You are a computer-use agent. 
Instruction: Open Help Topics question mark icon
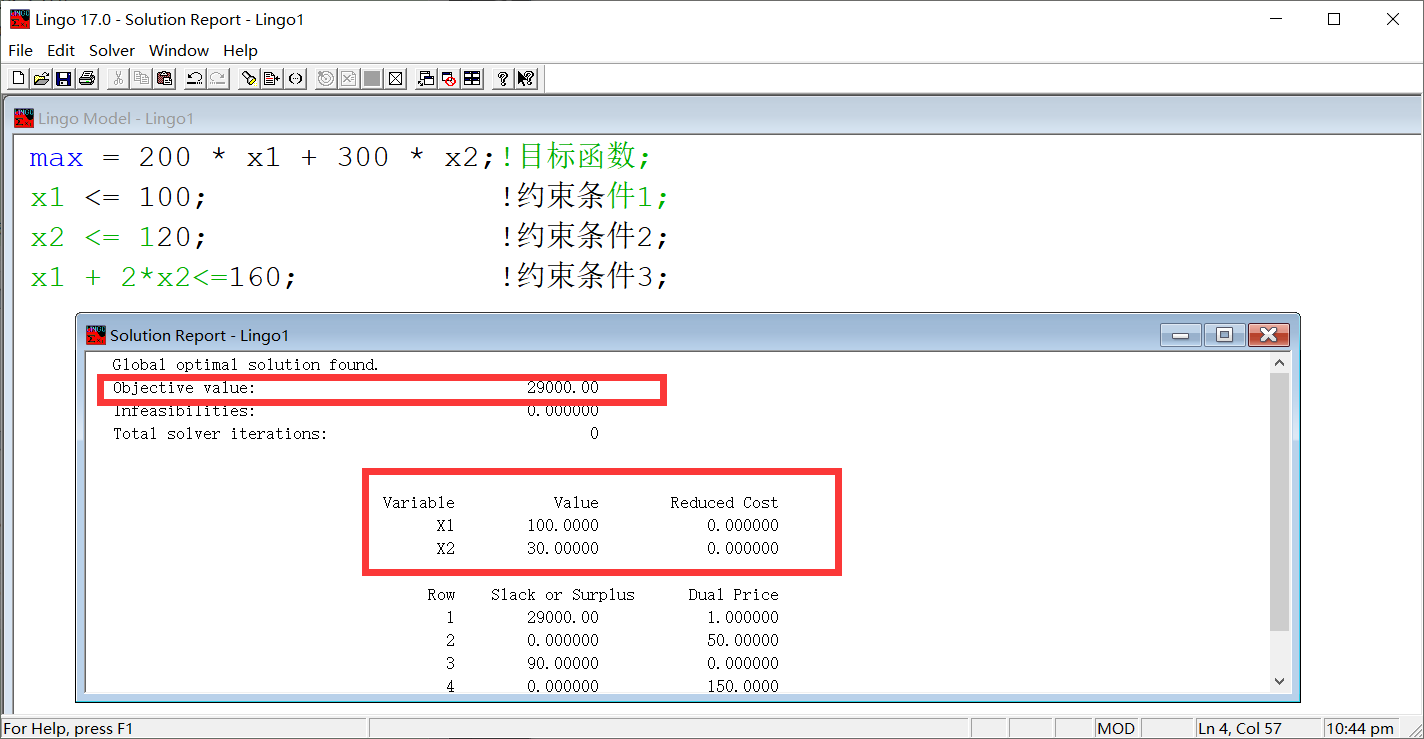coord(503,78)
